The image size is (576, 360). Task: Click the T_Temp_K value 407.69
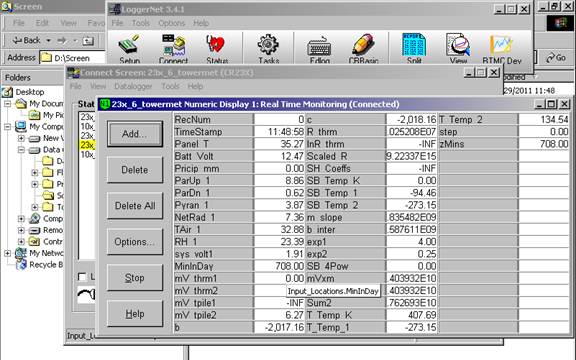click(x=411, y=315)
